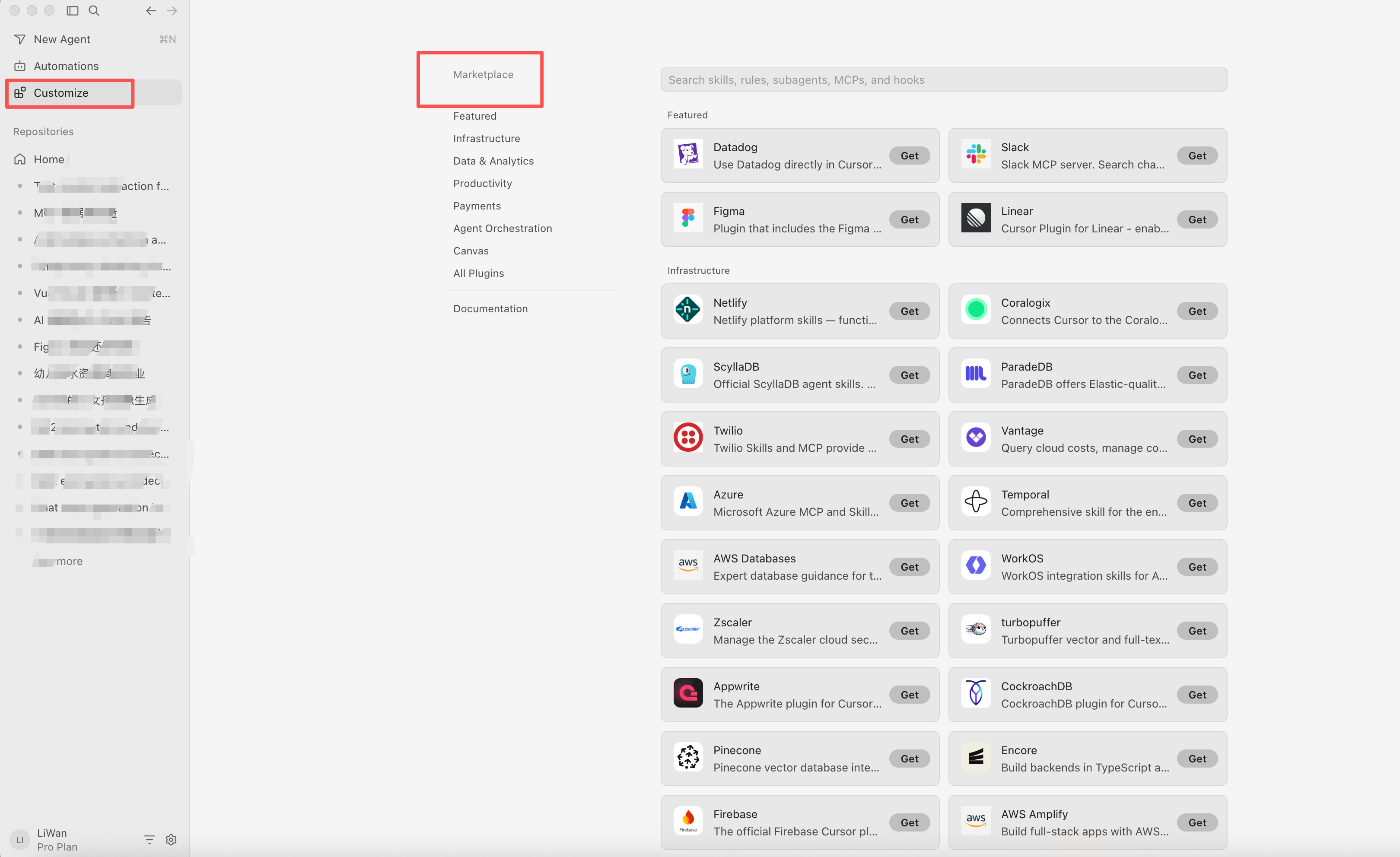Select New Agent in the sidebar
The image size is (1400, 857).
(x=94, y=39)
